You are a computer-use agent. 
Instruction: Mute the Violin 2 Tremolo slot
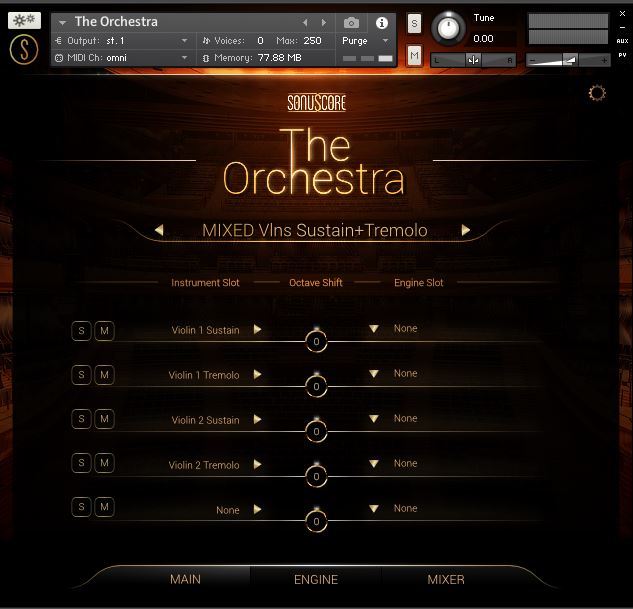(104, 463)
